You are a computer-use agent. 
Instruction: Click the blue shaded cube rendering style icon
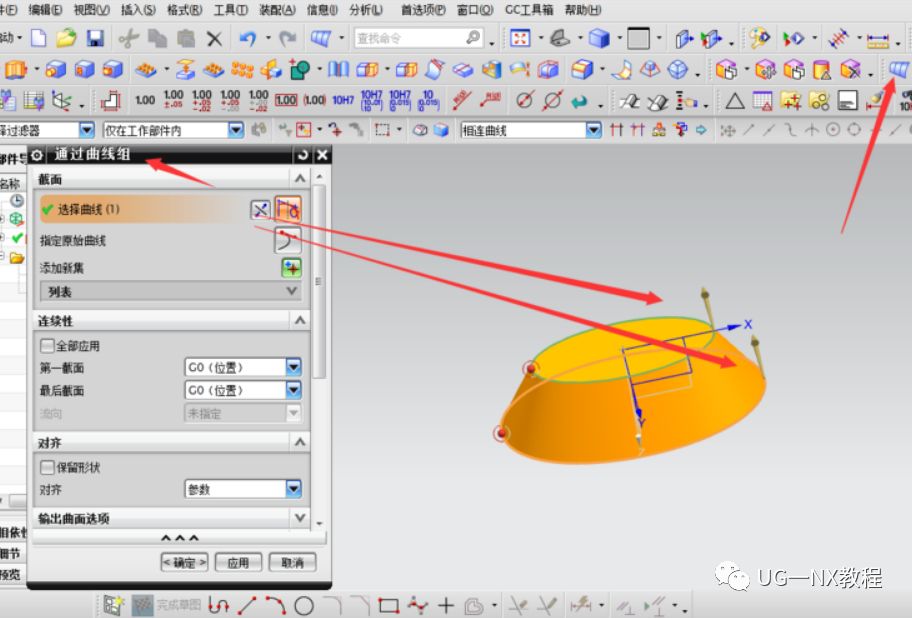pyautogui.click(x=598, y=39)
